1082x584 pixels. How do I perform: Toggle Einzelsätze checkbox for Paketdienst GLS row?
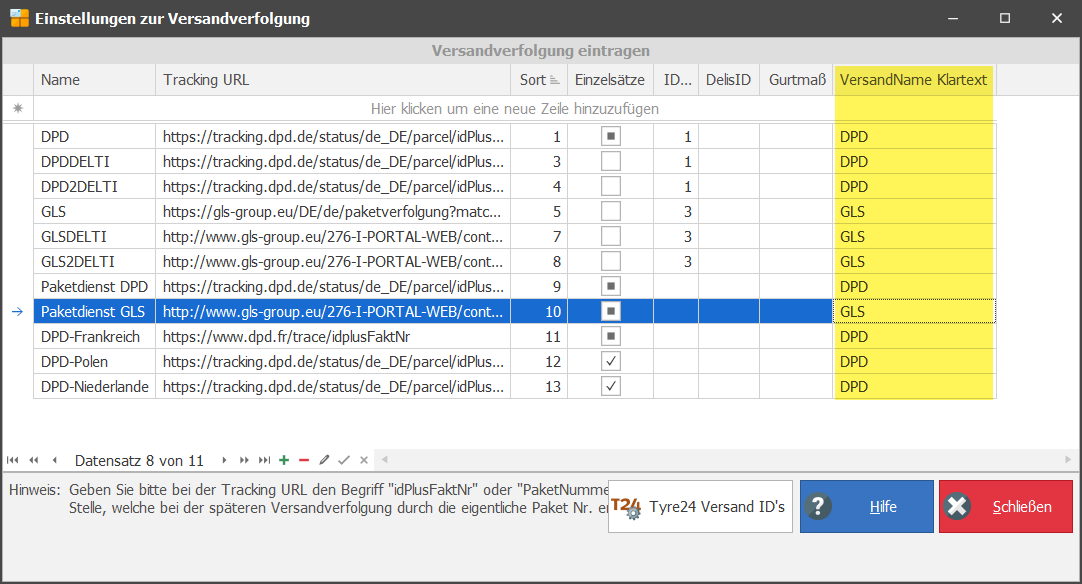[x=611, y=311]
